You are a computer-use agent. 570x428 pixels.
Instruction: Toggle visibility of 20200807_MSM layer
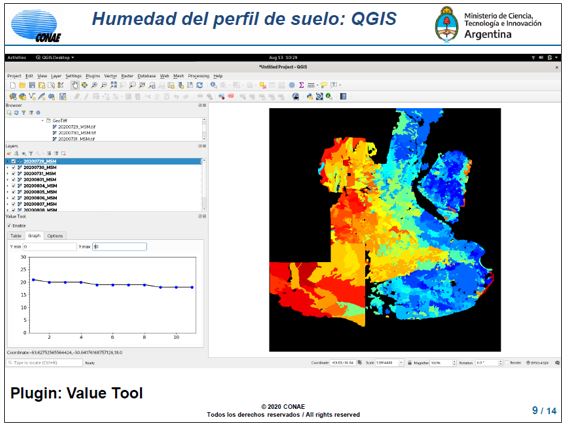[x=14, y=204]
